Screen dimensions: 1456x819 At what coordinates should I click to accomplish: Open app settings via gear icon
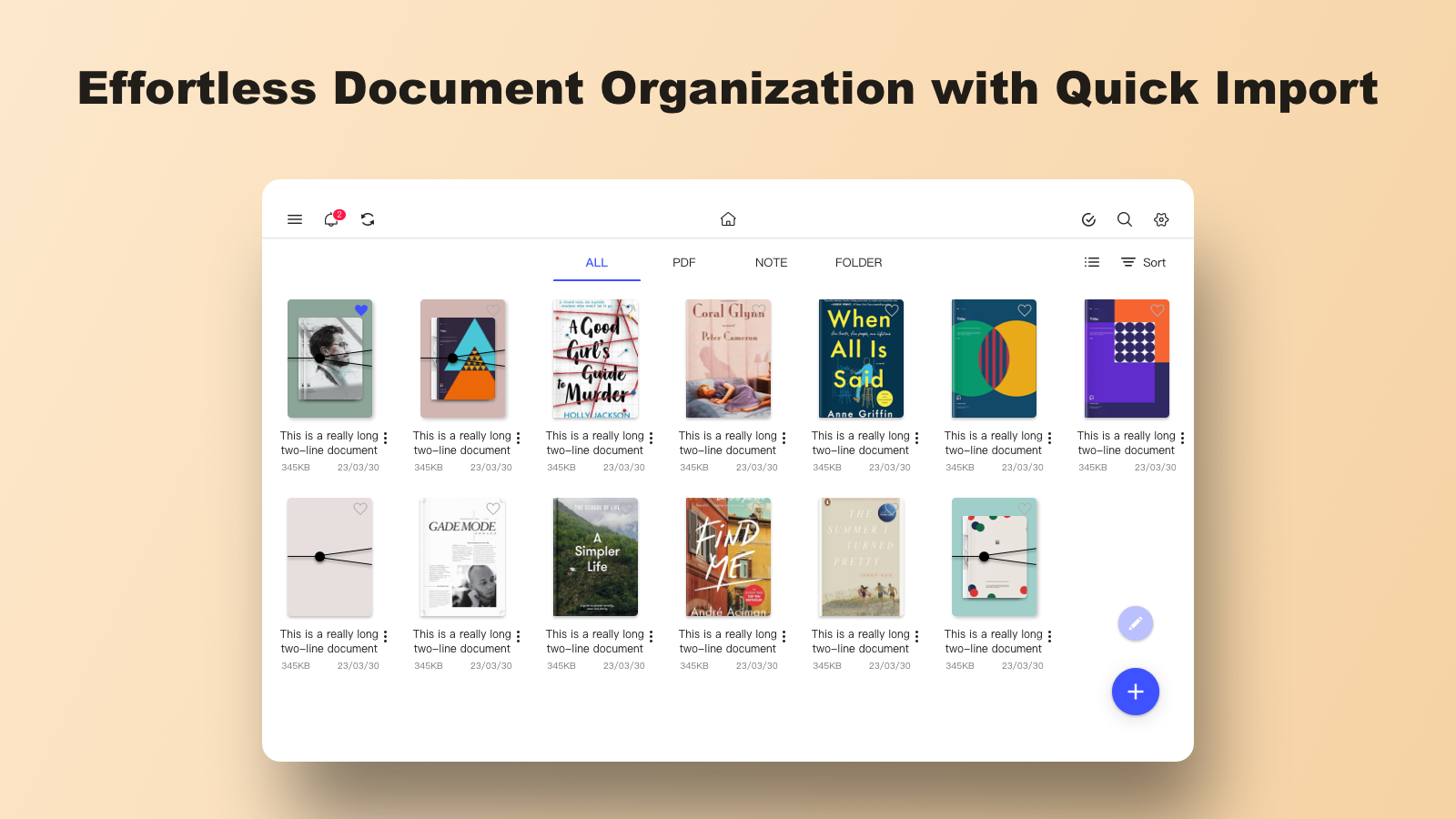click(1161, 219)
